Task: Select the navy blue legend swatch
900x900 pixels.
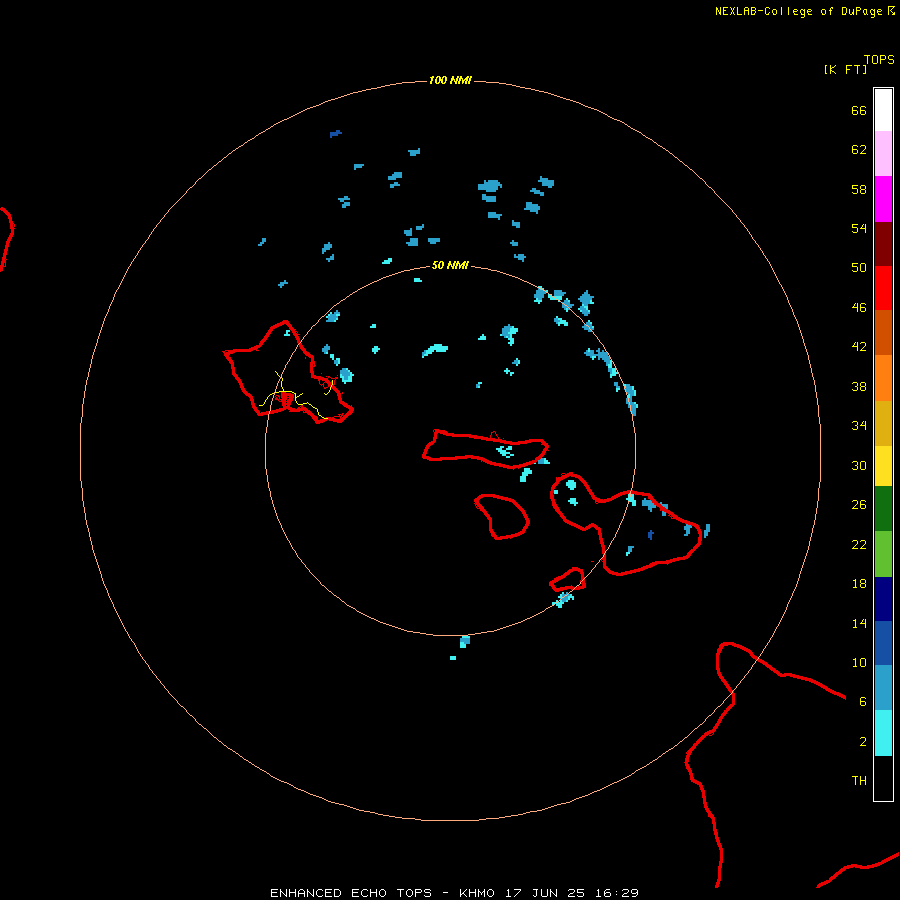Action: [883, 599]
